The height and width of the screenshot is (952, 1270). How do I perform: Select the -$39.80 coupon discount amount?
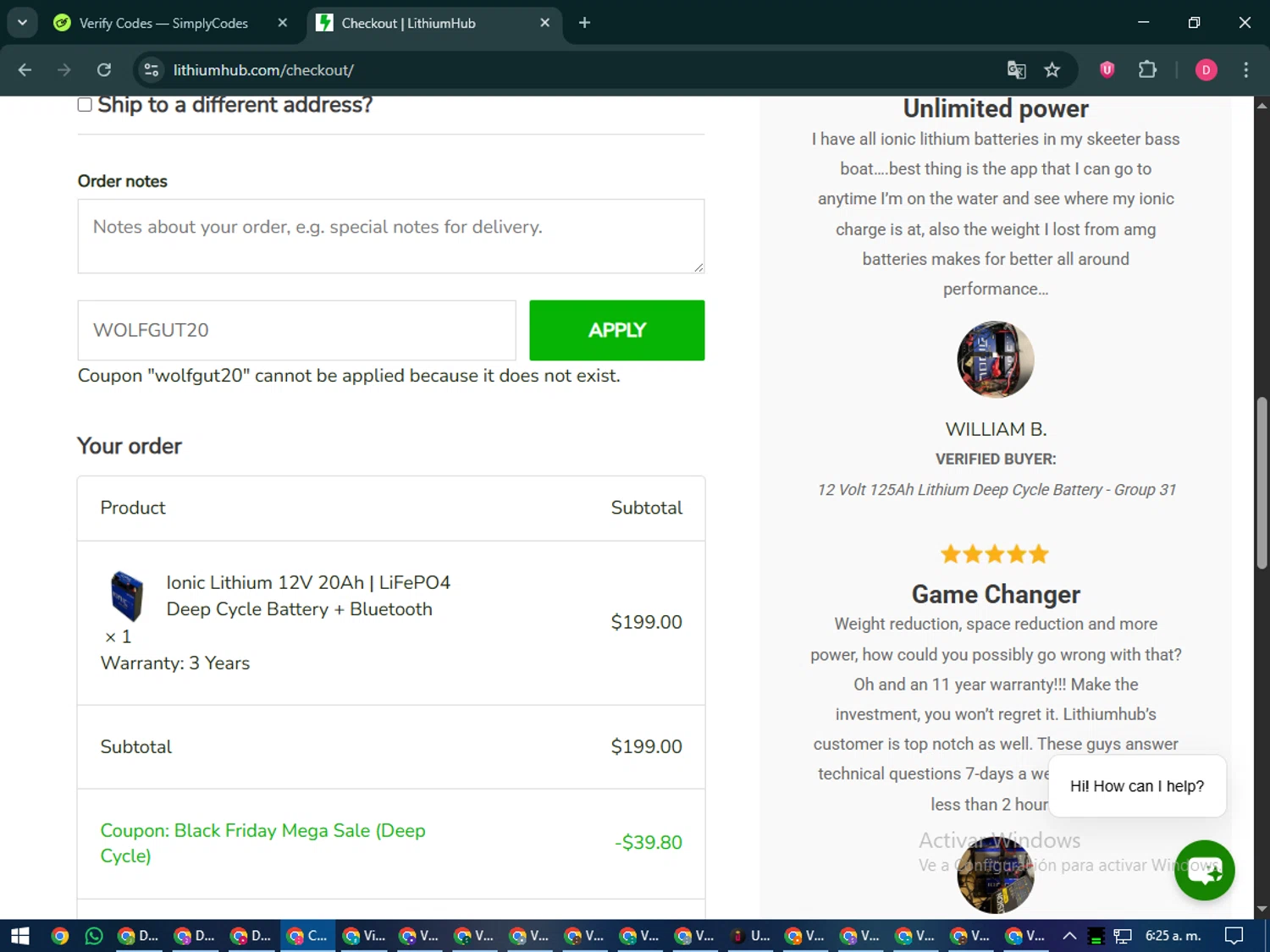(648, 843)
